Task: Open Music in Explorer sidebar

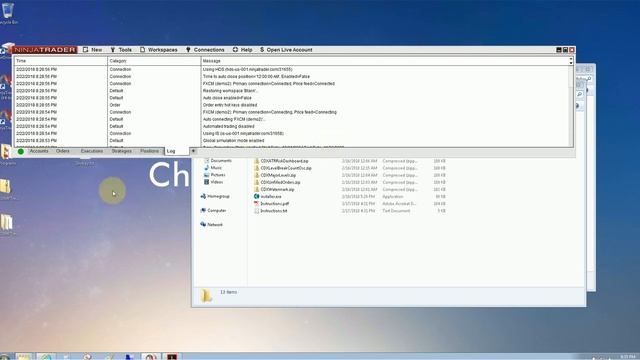Action: pos(213,168)
